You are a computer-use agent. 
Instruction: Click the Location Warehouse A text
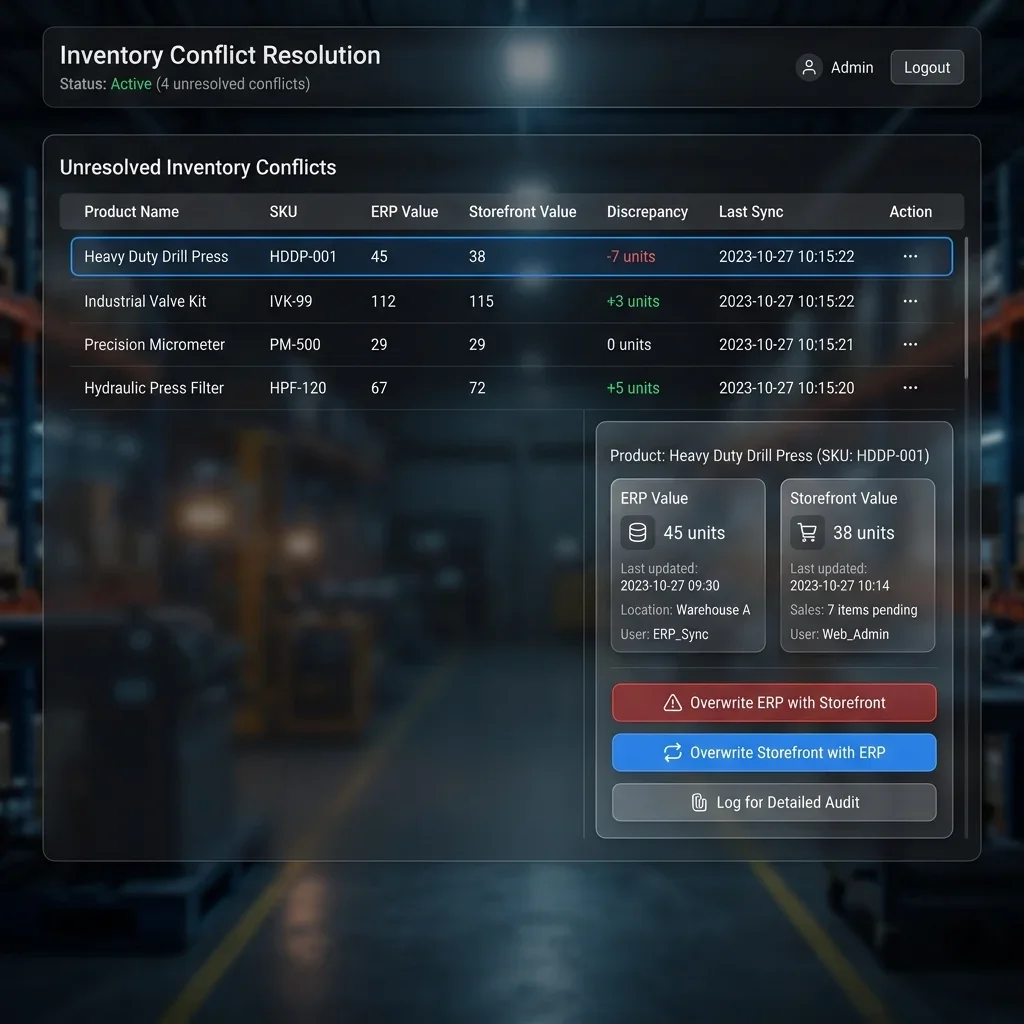[685, 610]
